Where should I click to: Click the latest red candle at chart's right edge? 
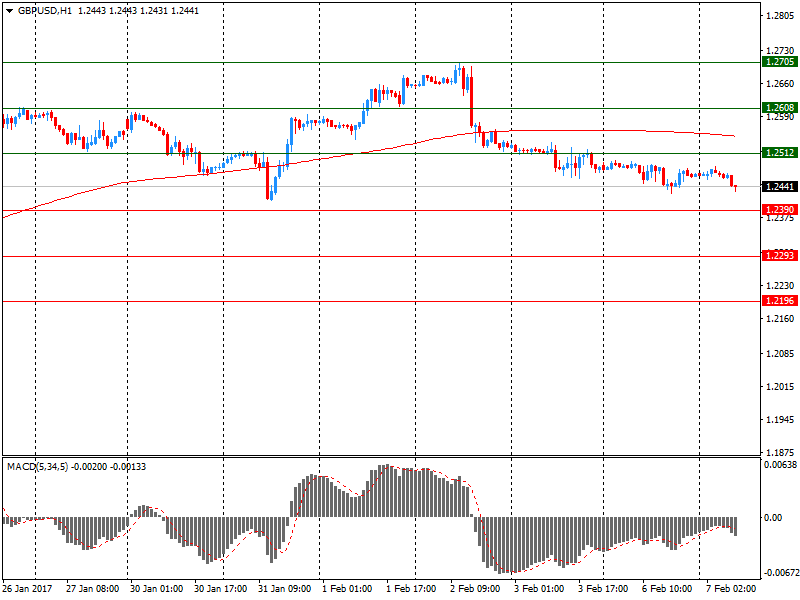(x=736, y=188)
